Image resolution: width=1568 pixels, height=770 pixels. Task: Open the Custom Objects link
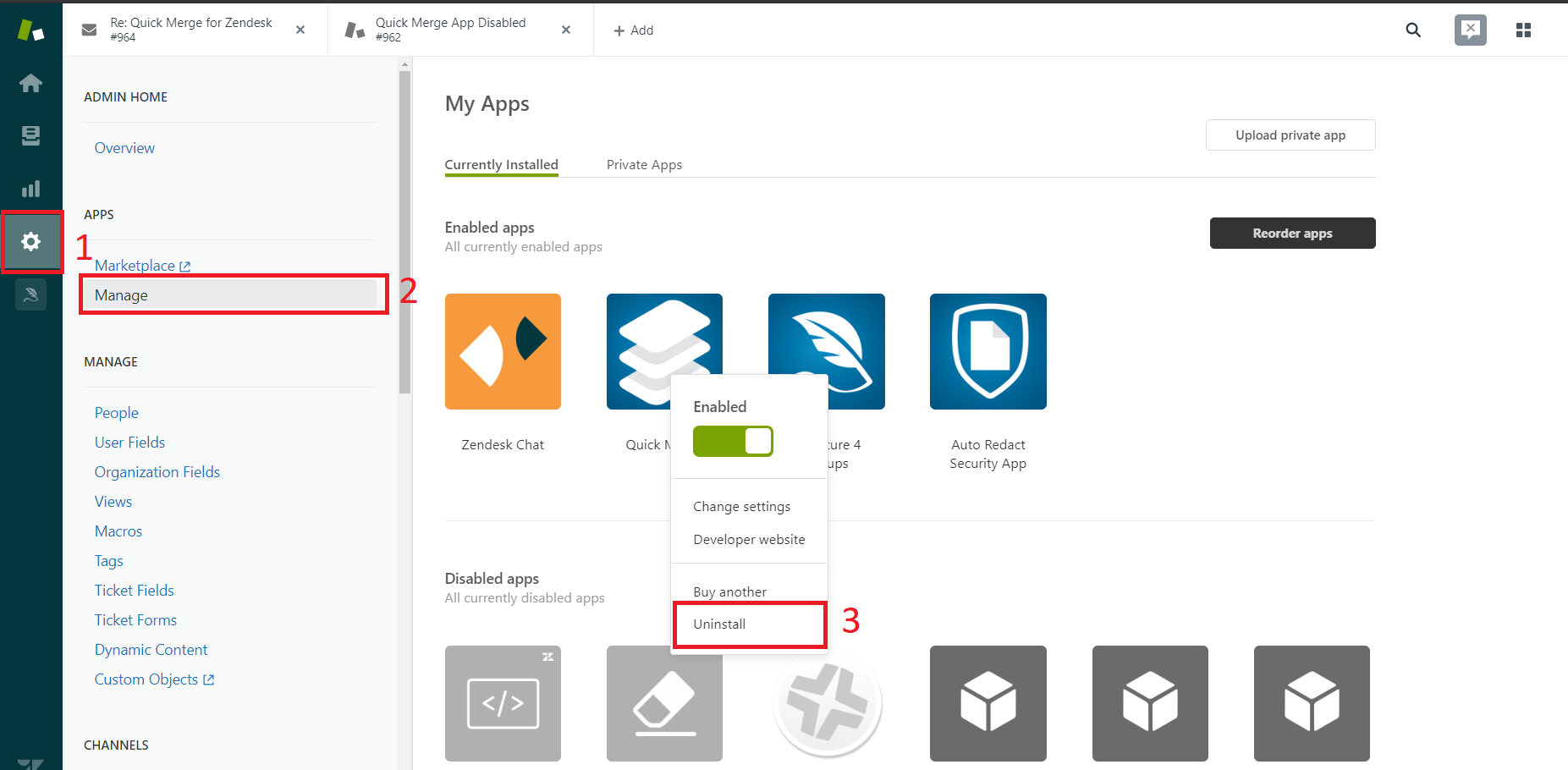(154, 679)
